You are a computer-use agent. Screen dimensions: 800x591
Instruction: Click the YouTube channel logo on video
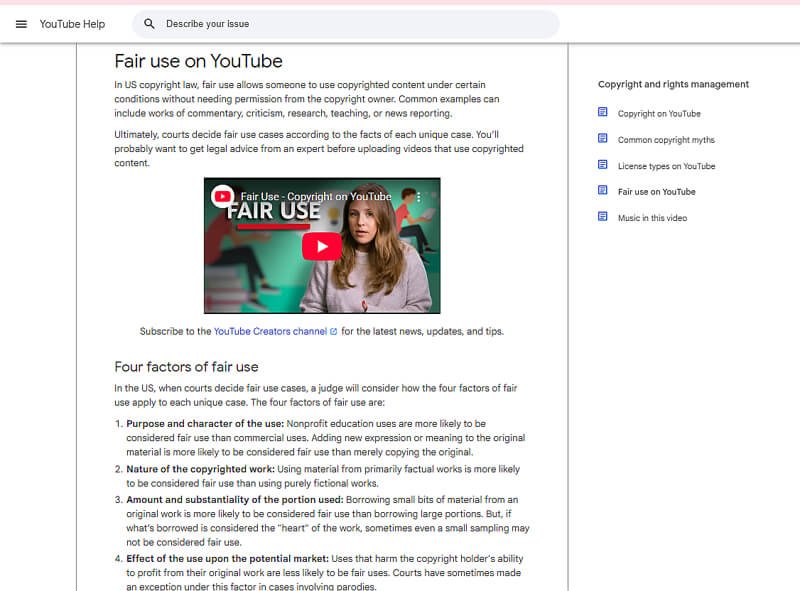pos(222,196)
